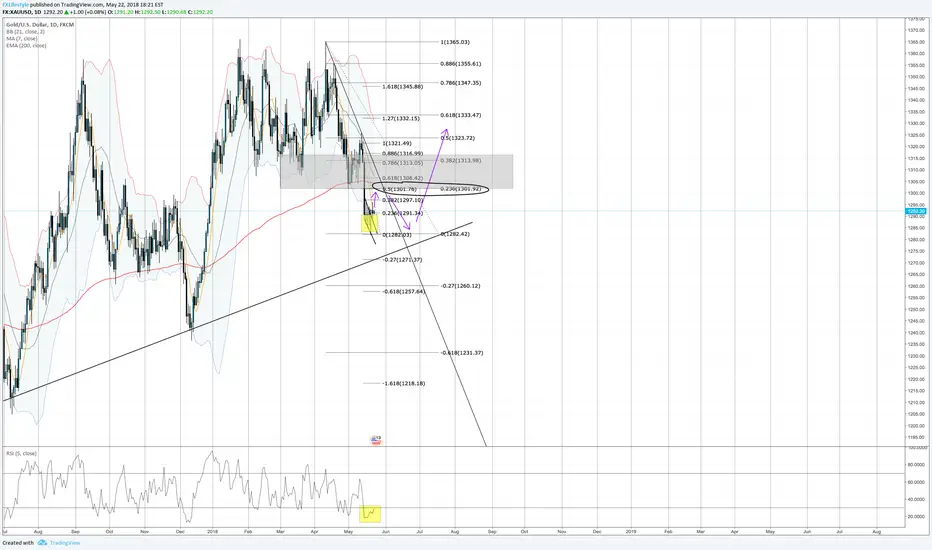
Task: Click the 80.0000 level on RSI axis
Action: point(915,464)
